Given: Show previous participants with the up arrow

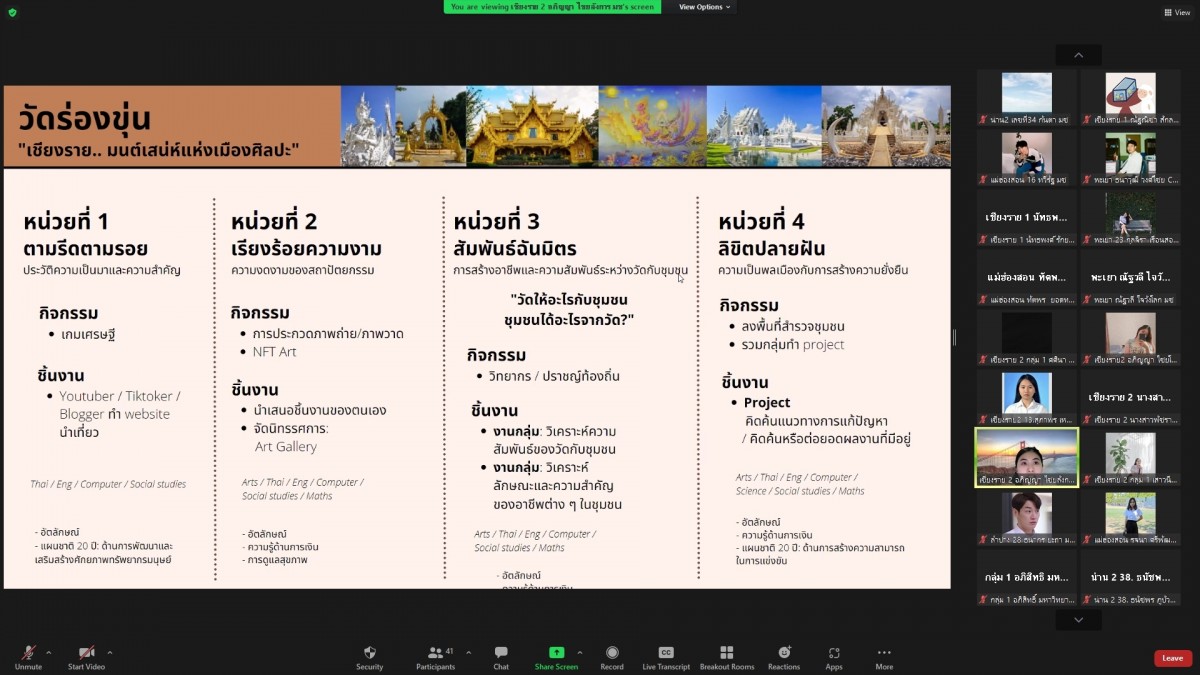Looking at the screenshot, I should (1078, 56).
